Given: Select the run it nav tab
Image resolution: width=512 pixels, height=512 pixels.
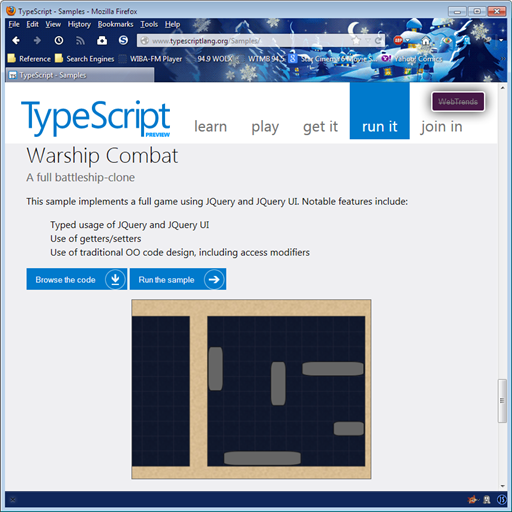Looking at the screenshot, I should point(380,111).
